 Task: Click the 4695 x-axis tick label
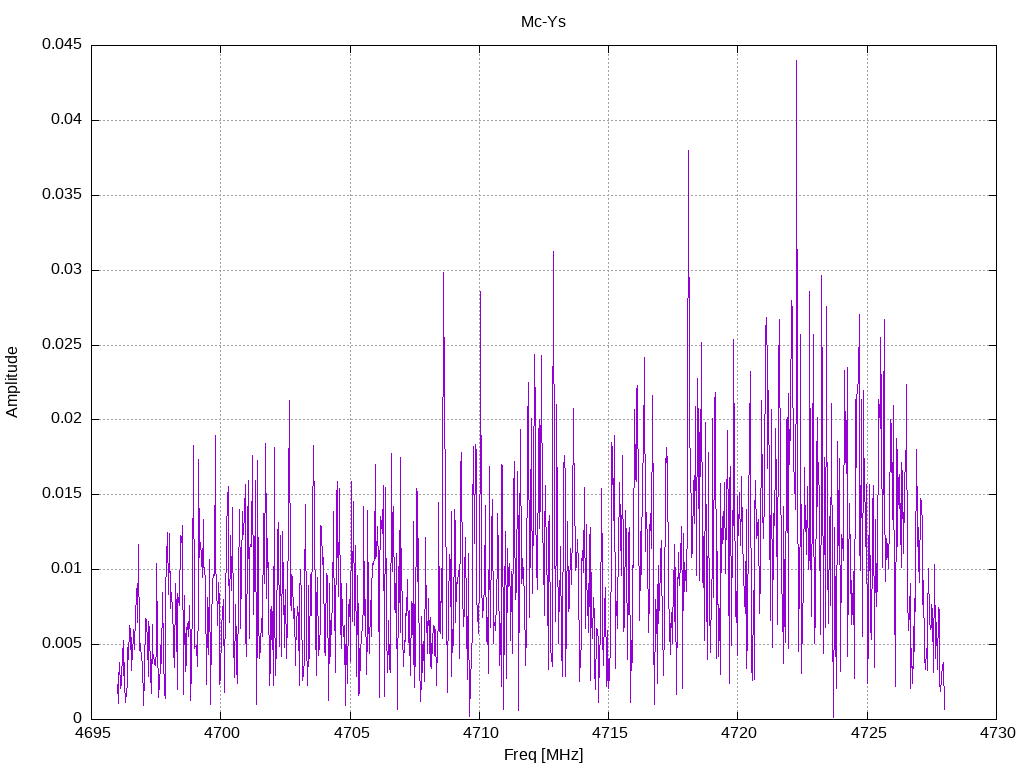point(91,733)
